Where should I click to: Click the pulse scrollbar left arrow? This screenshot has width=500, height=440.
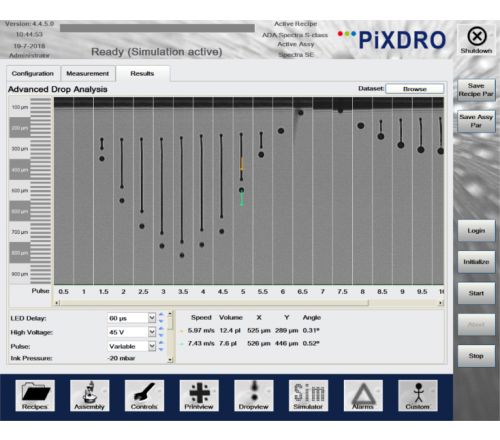coord(57,303)
